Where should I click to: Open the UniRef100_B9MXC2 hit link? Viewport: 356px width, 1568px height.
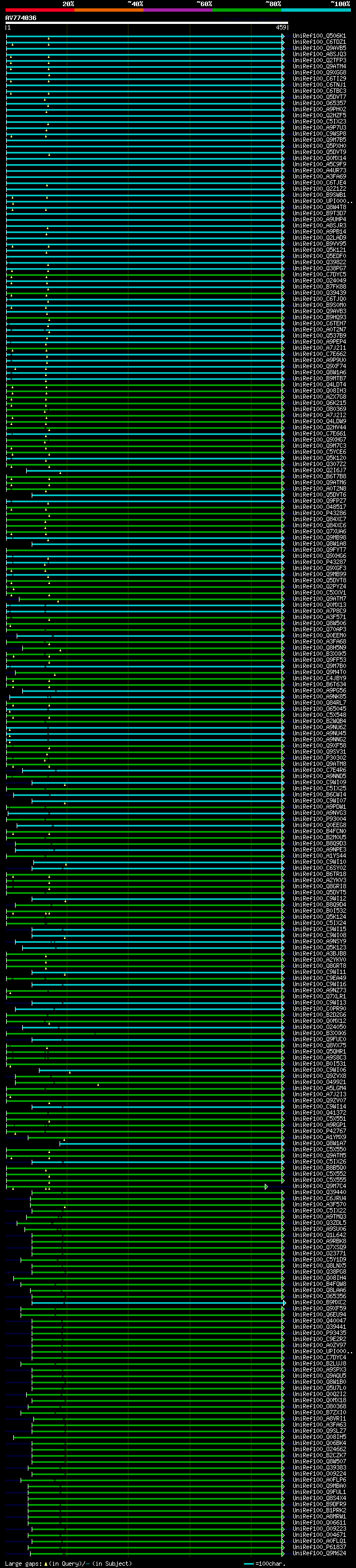pyautogui.click(x=319, y=1303)
